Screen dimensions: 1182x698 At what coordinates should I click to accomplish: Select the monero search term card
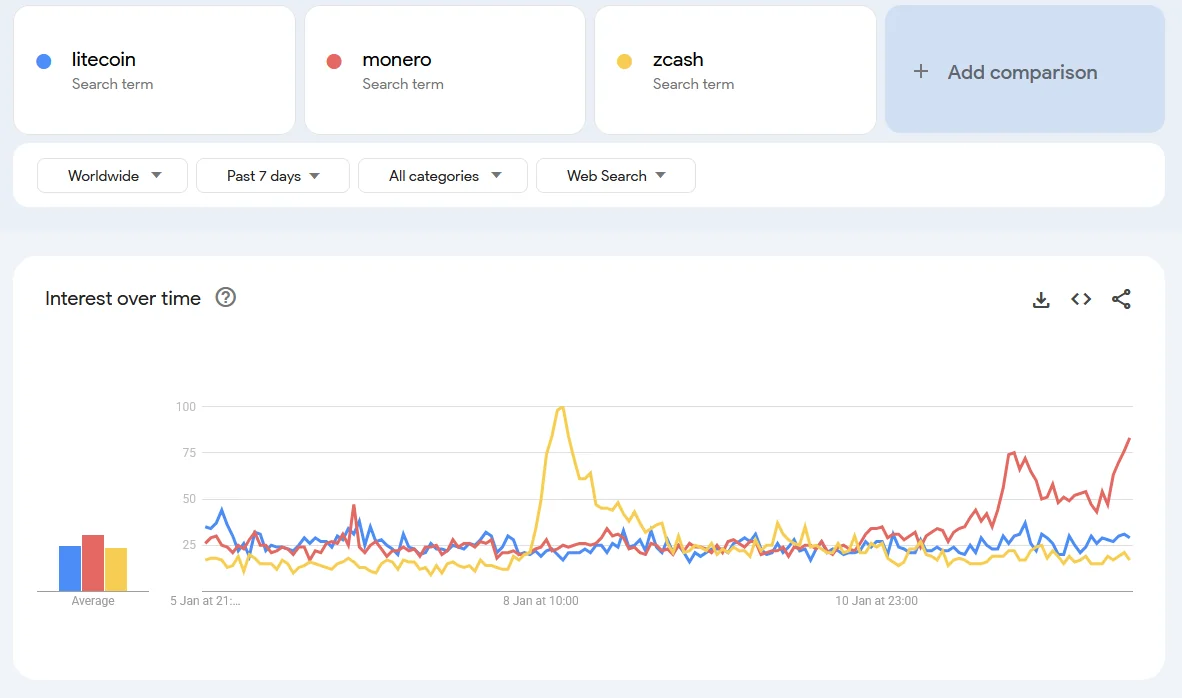point(444,70)
